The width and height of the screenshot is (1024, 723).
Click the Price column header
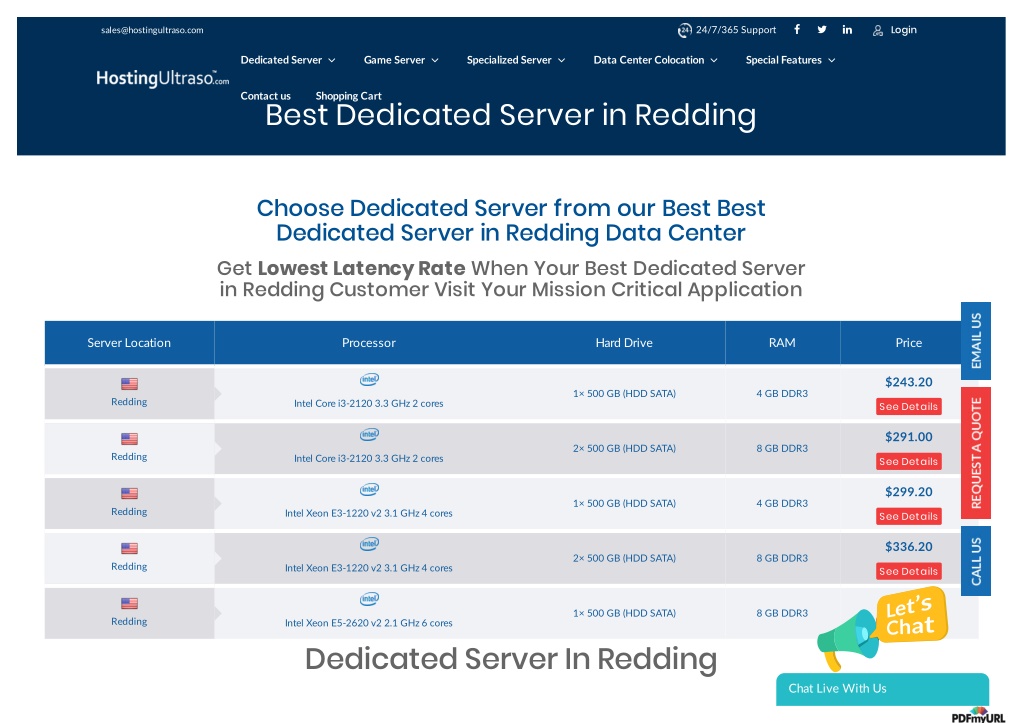click(908, 343)
